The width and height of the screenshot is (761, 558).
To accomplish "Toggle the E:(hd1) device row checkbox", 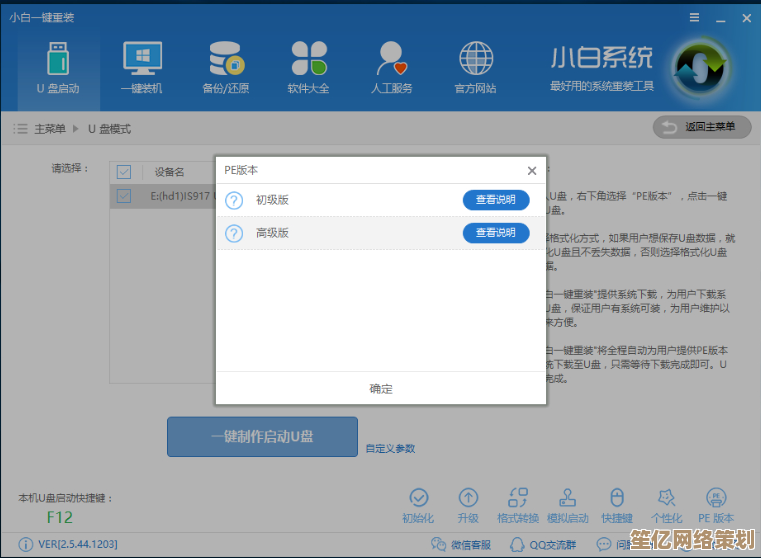I will coord(124,196).
